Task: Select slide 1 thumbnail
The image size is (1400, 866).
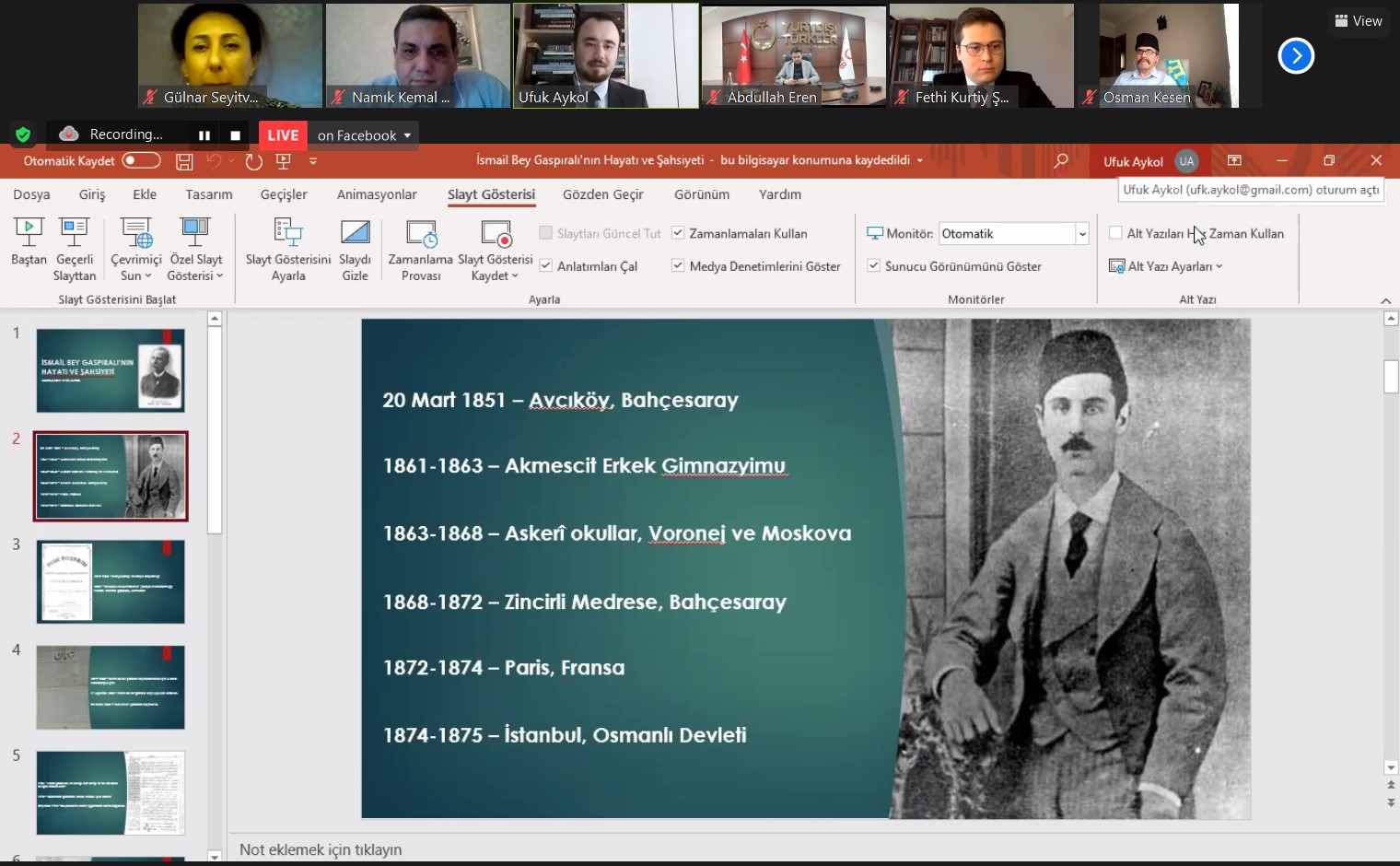Action: point(111,370)
